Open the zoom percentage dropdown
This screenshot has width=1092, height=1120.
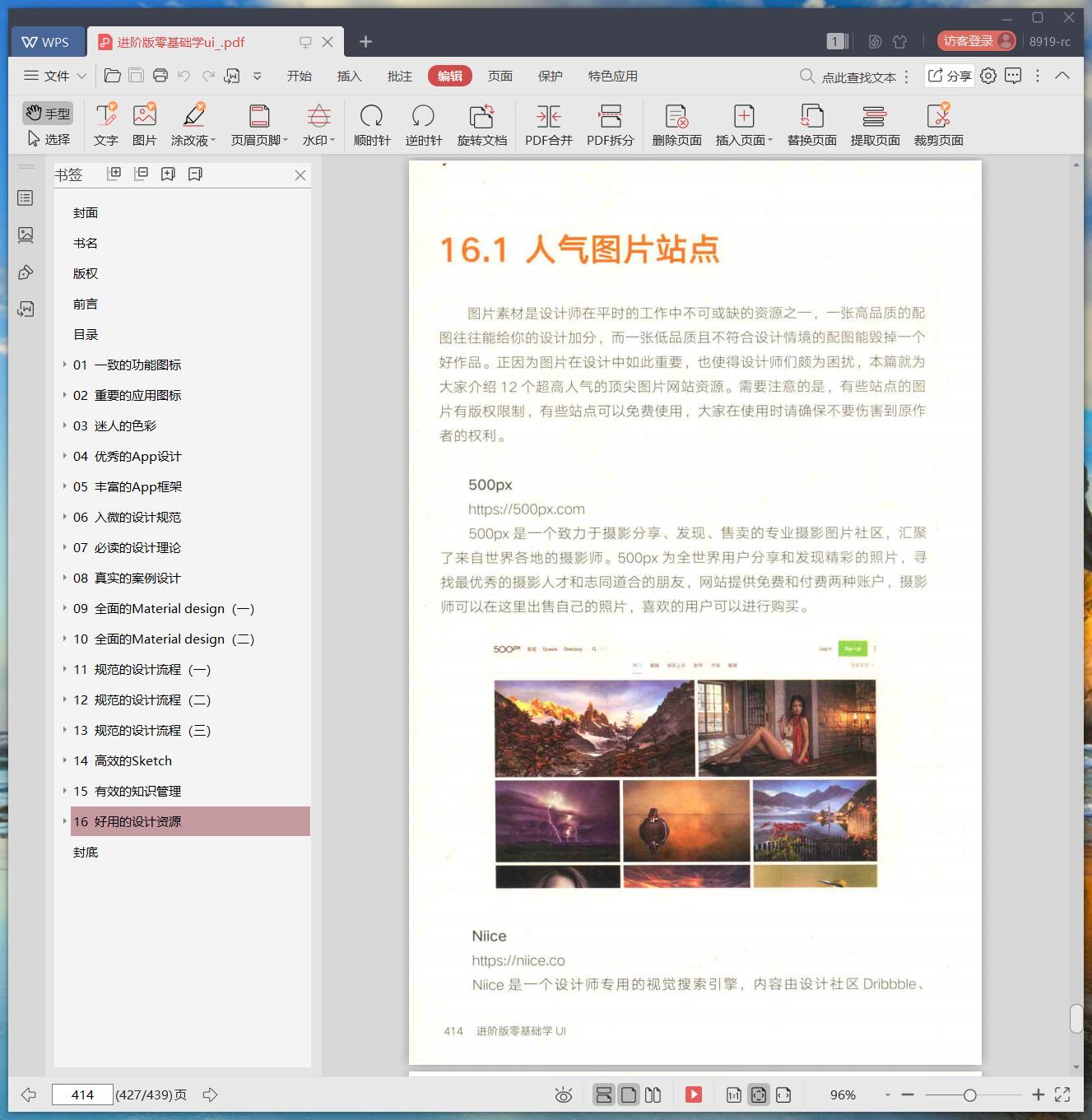pyautogui.click(x=887, y=1094)
